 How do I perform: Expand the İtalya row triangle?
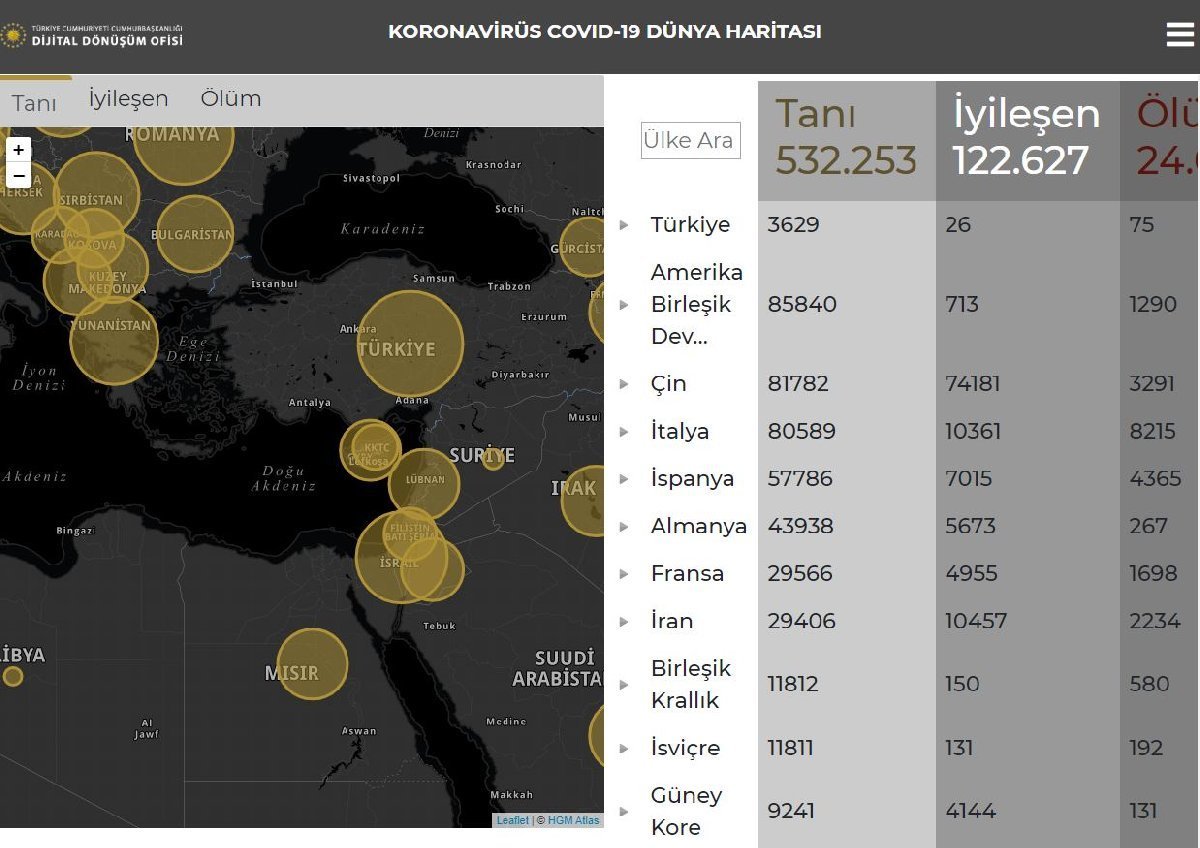click(624, 432)
